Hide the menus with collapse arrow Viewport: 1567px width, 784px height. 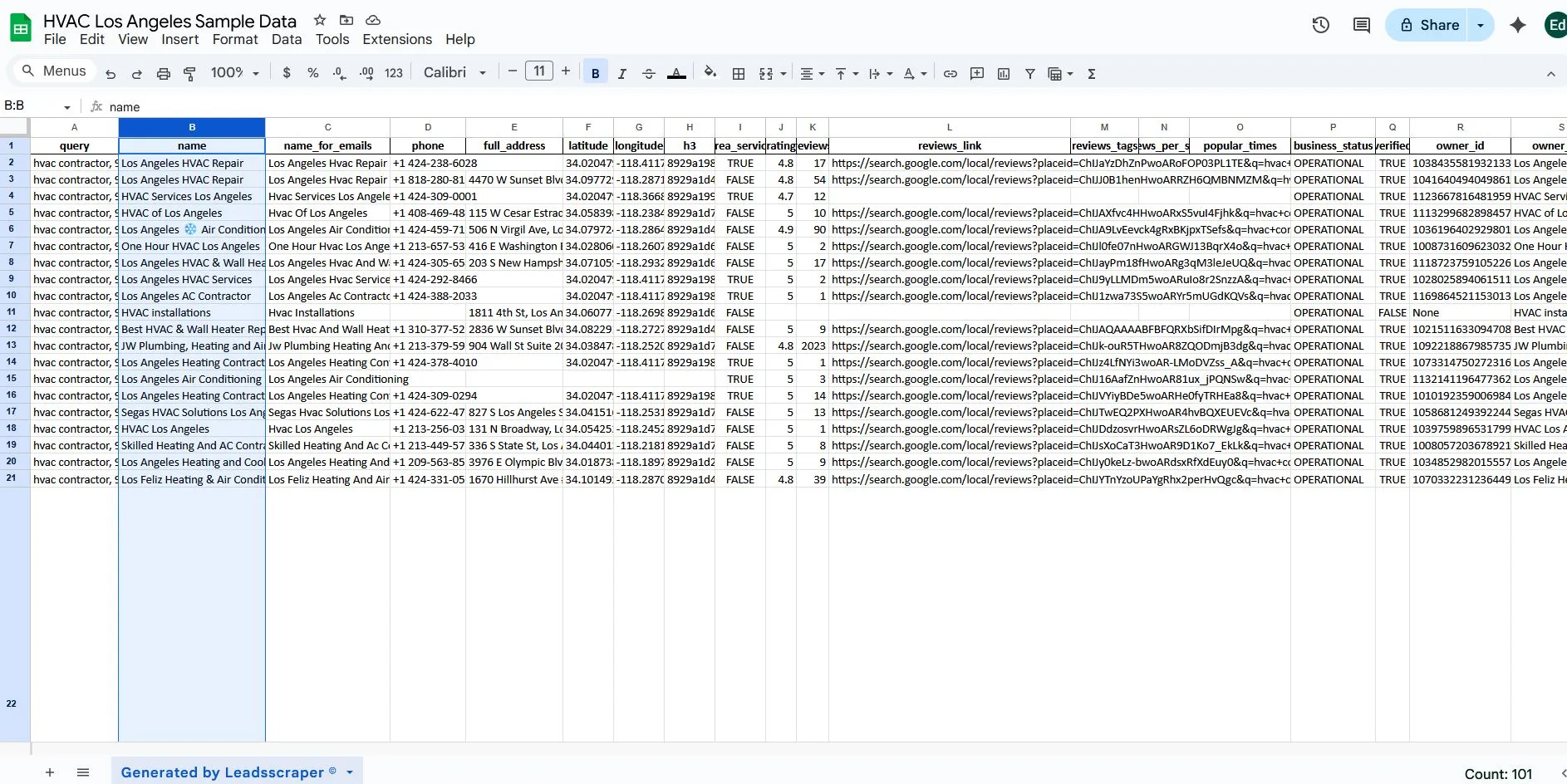click(1551, 74)
